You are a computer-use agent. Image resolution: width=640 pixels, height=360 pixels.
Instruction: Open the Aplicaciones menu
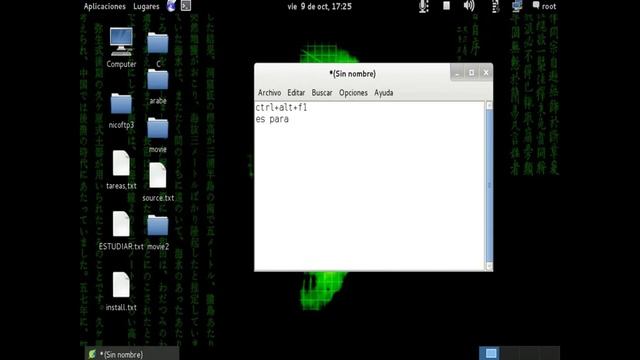104,6
